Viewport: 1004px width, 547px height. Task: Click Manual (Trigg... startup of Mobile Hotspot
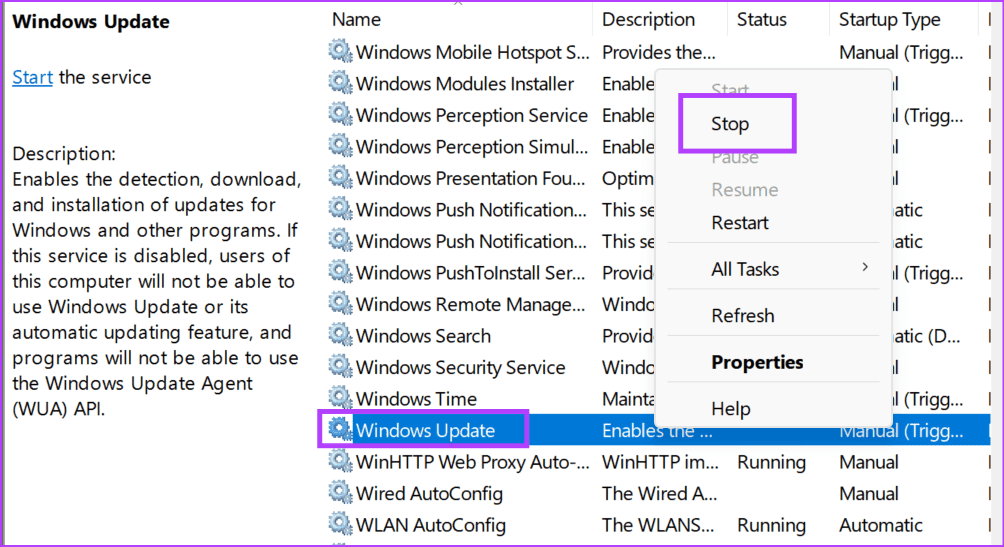tap(900, 52)
